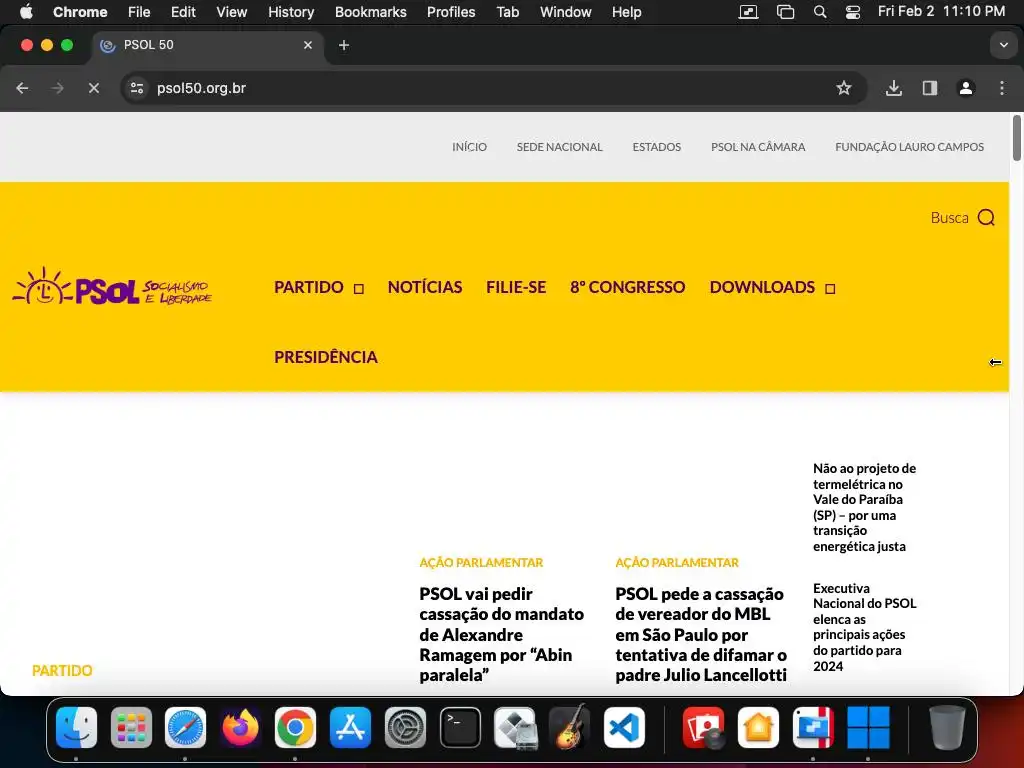Click the page vertical scrollbar thumb
Image resolution: width=1024 pixels, height=768 pixels.
point(1016,137)
